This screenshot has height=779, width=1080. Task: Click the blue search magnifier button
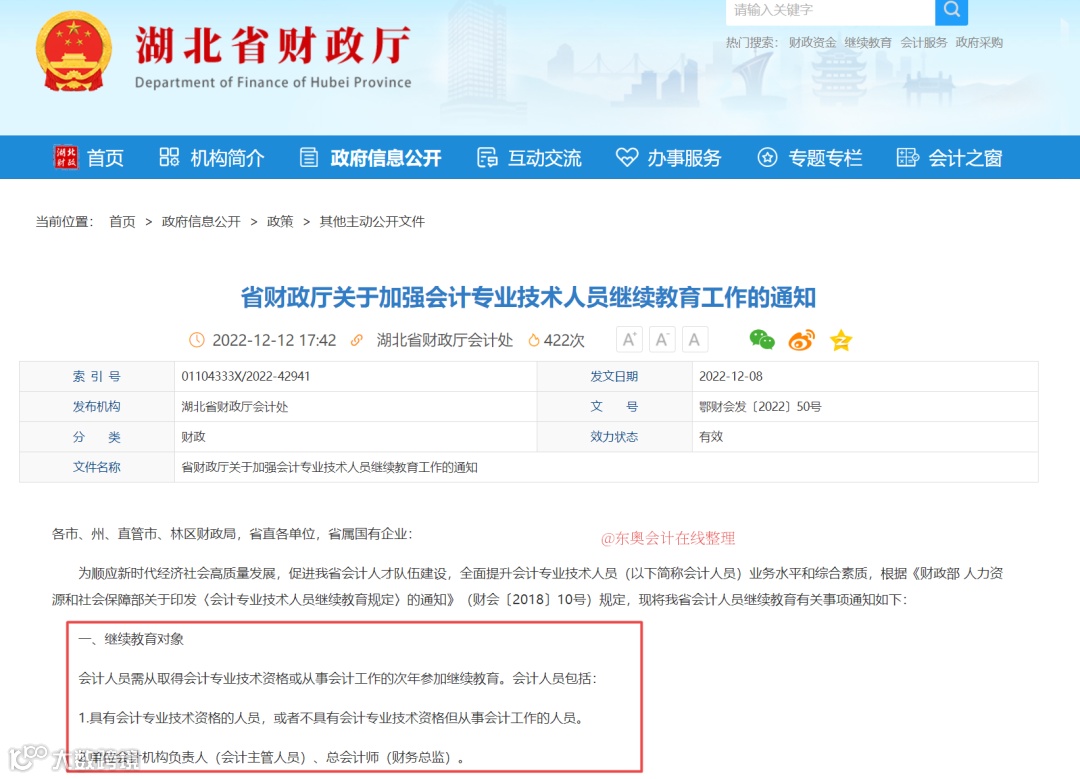pyautogui.click(x=951, y=10)
